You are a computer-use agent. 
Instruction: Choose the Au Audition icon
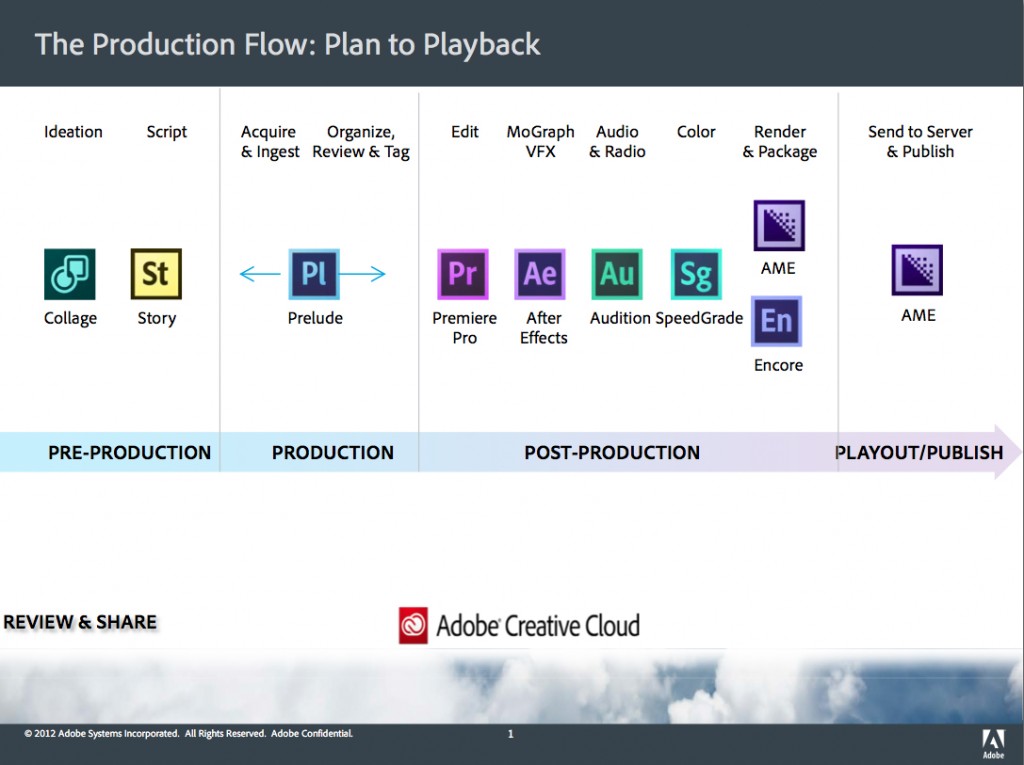click(x=617, y=274)
